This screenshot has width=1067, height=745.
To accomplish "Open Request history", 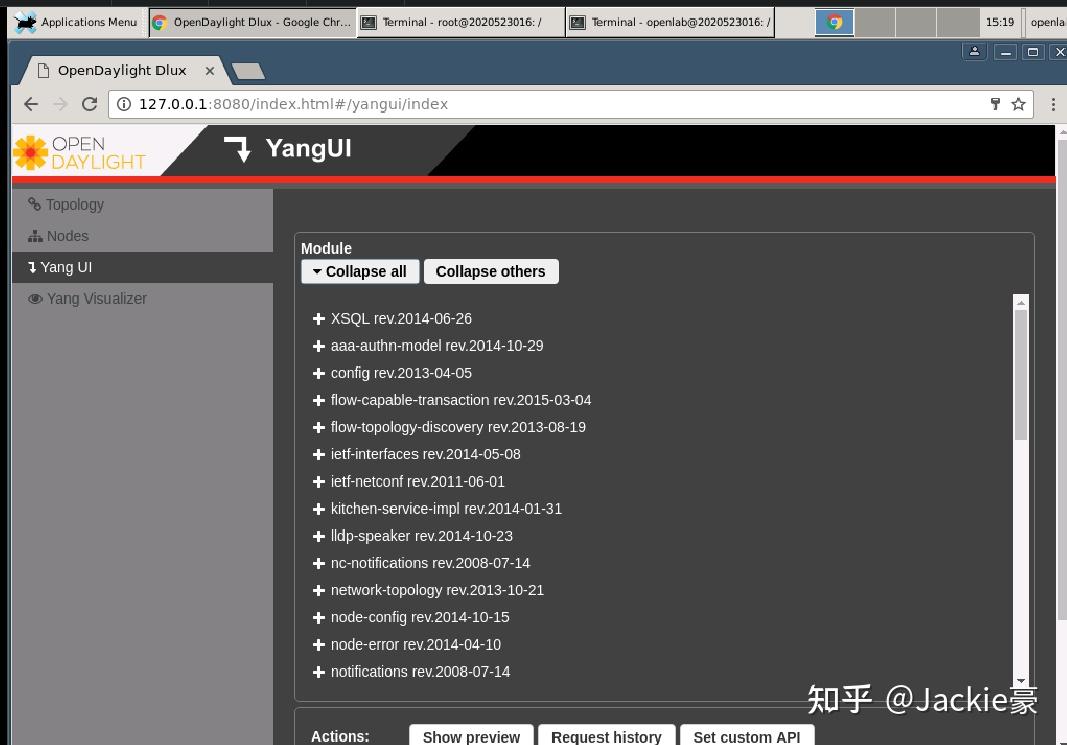I will pyautogui.click(x=606, y=736).
